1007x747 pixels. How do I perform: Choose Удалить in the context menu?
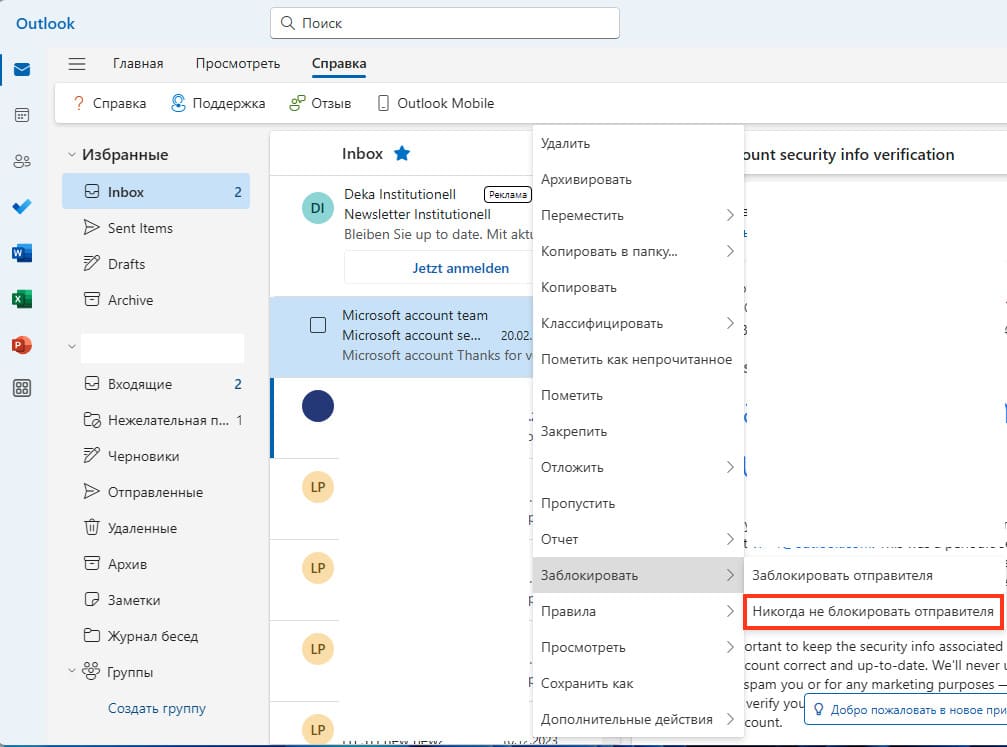pyautogui.click(x=638, y=143)
